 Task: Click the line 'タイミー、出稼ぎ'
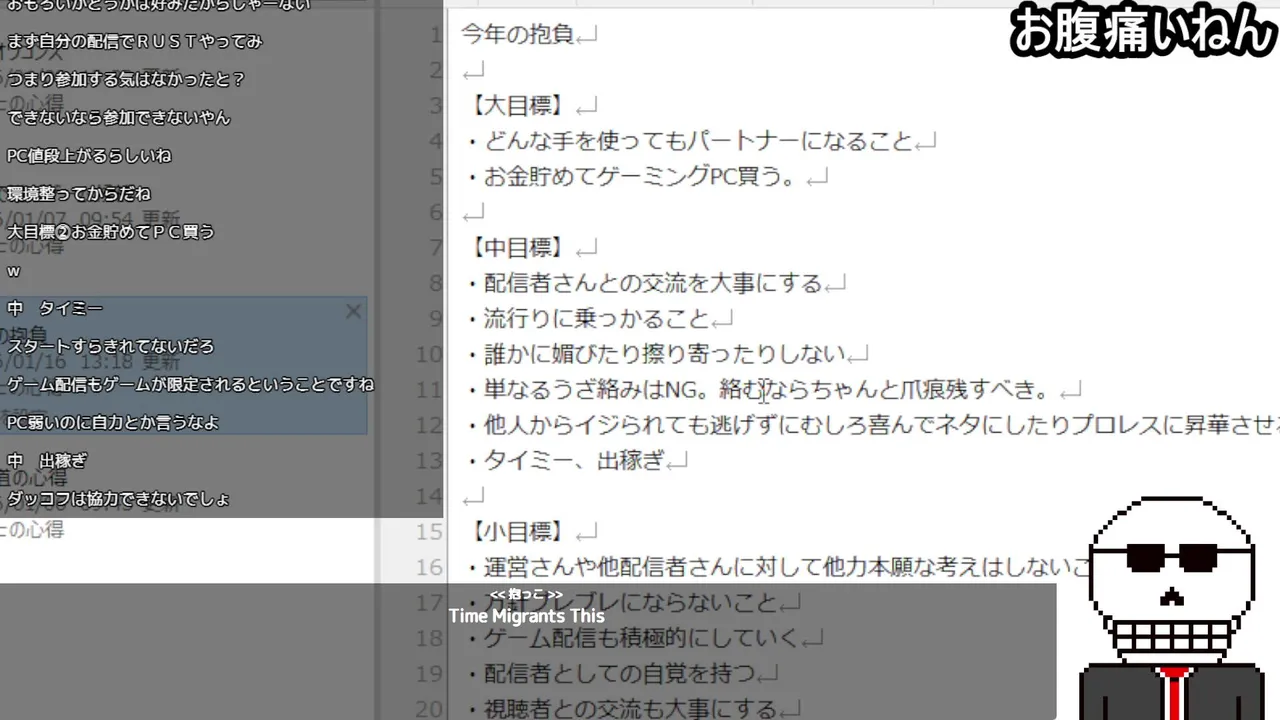click(565, 461)
